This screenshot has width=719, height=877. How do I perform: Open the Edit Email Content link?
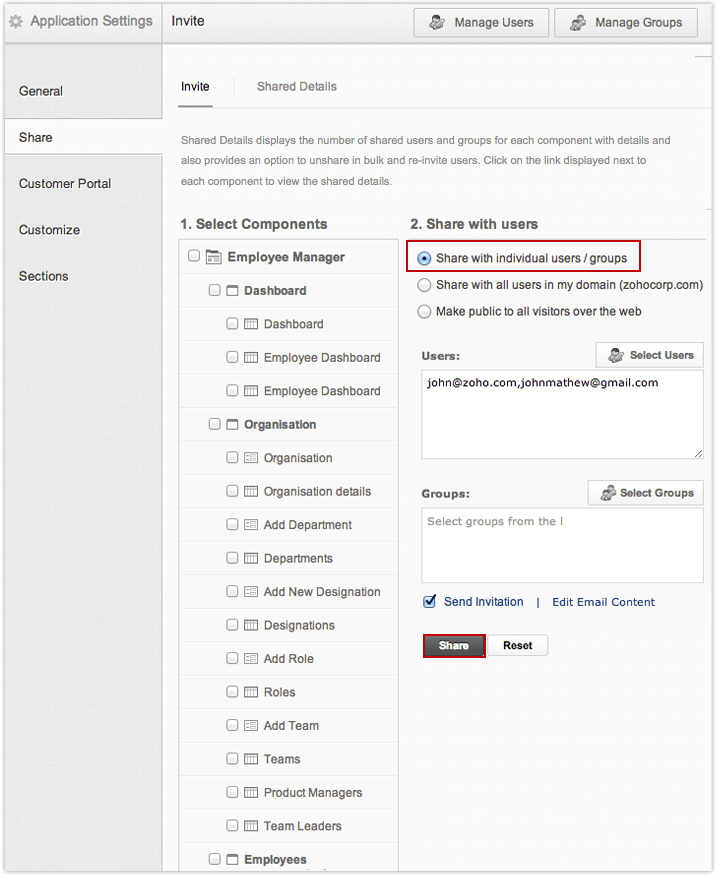point(603,602)
